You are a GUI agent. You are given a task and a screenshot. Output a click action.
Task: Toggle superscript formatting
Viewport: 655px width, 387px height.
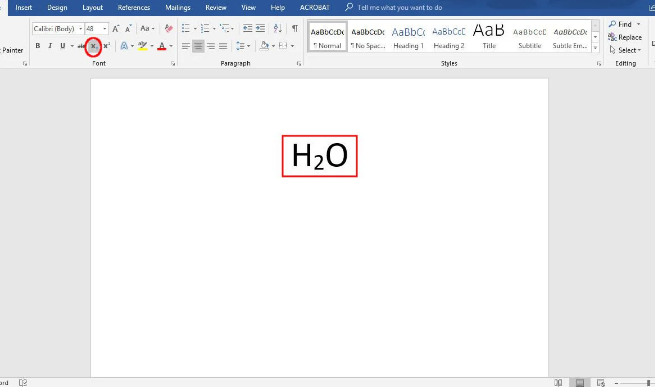tap(107, 46)
